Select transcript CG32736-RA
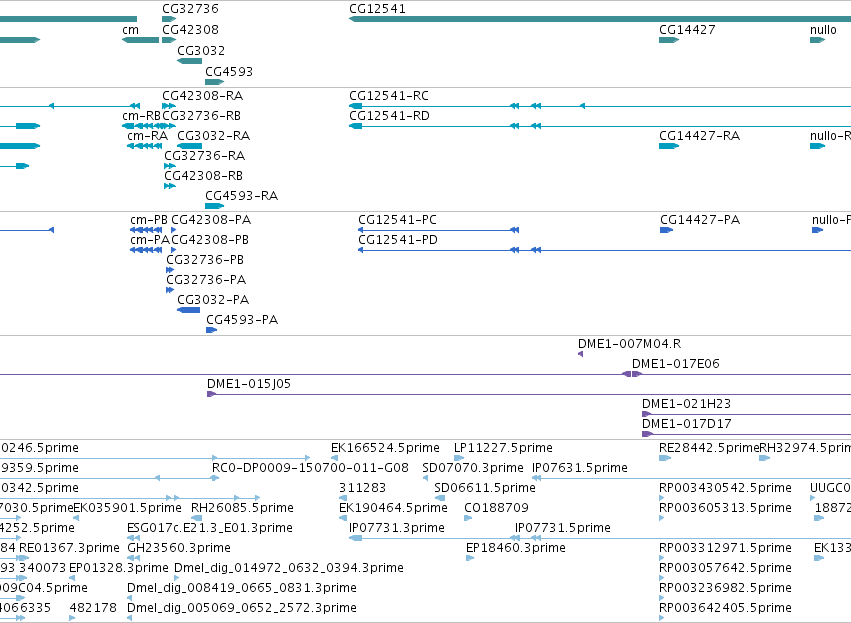The height and width of the screenshot is (623, 851). [x=205, y=156]
